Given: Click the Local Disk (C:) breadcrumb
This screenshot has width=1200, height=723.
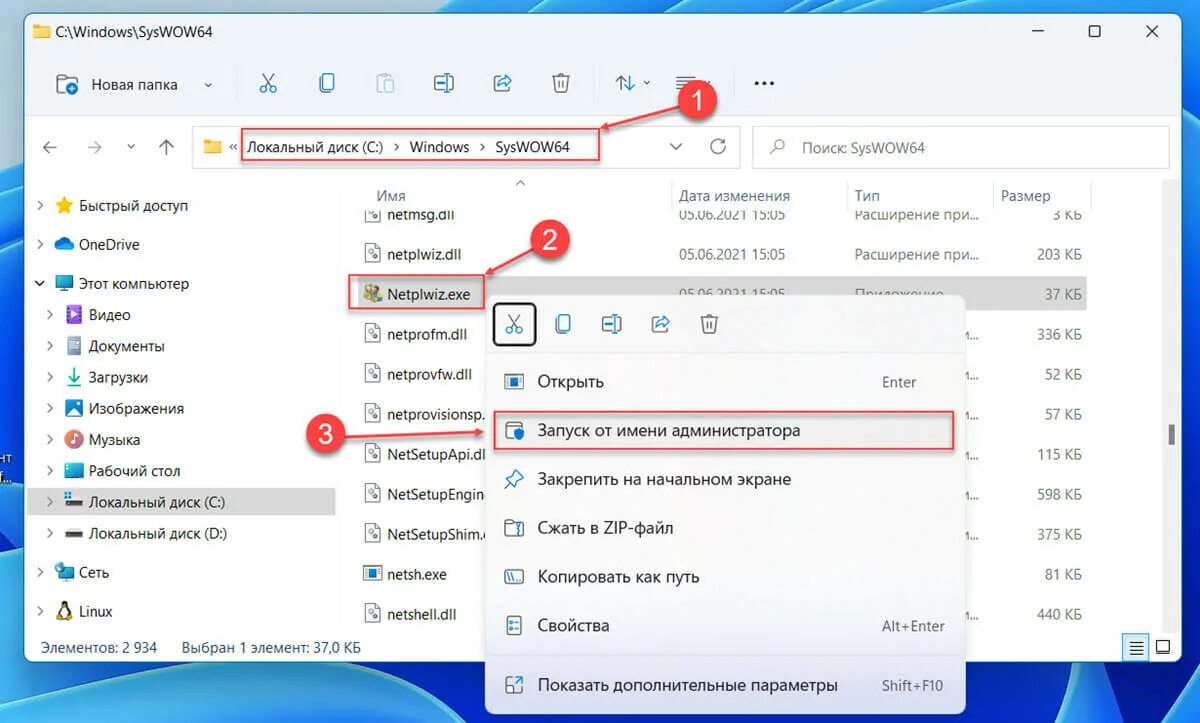Looking at the screenshot, I should tap(315, 147).
